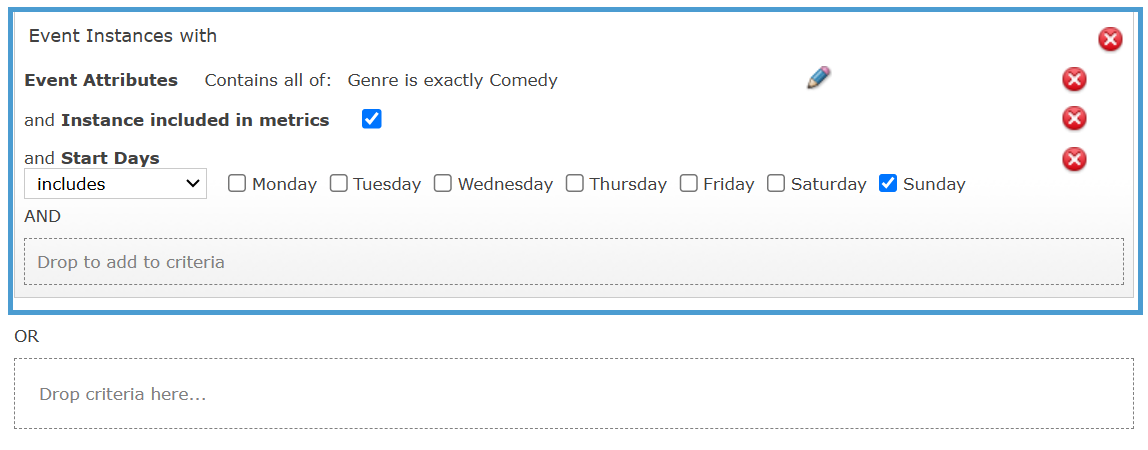Click the Drop criteria here zone

pos(574,394)
